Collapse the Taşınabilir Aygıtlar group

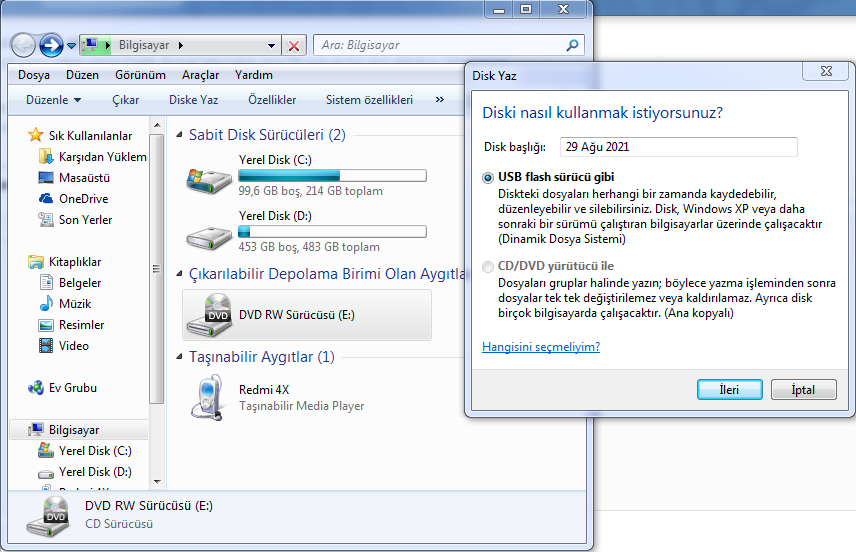pyautogui.click(x=179, y=357)
